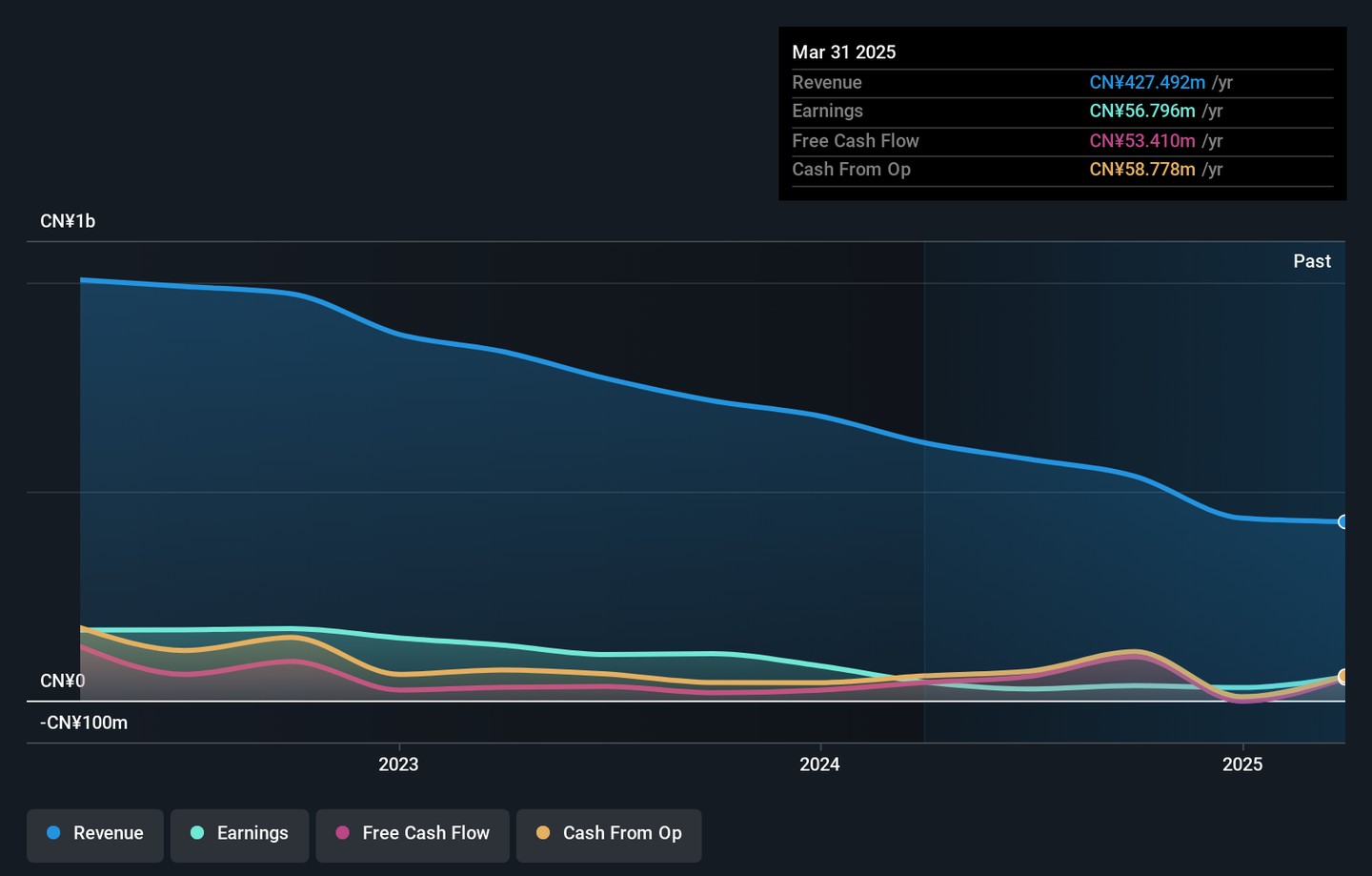Click the CN¥1b y-axis label
Viewport: 1372px width, 876px height.
(x=68, y=221)
